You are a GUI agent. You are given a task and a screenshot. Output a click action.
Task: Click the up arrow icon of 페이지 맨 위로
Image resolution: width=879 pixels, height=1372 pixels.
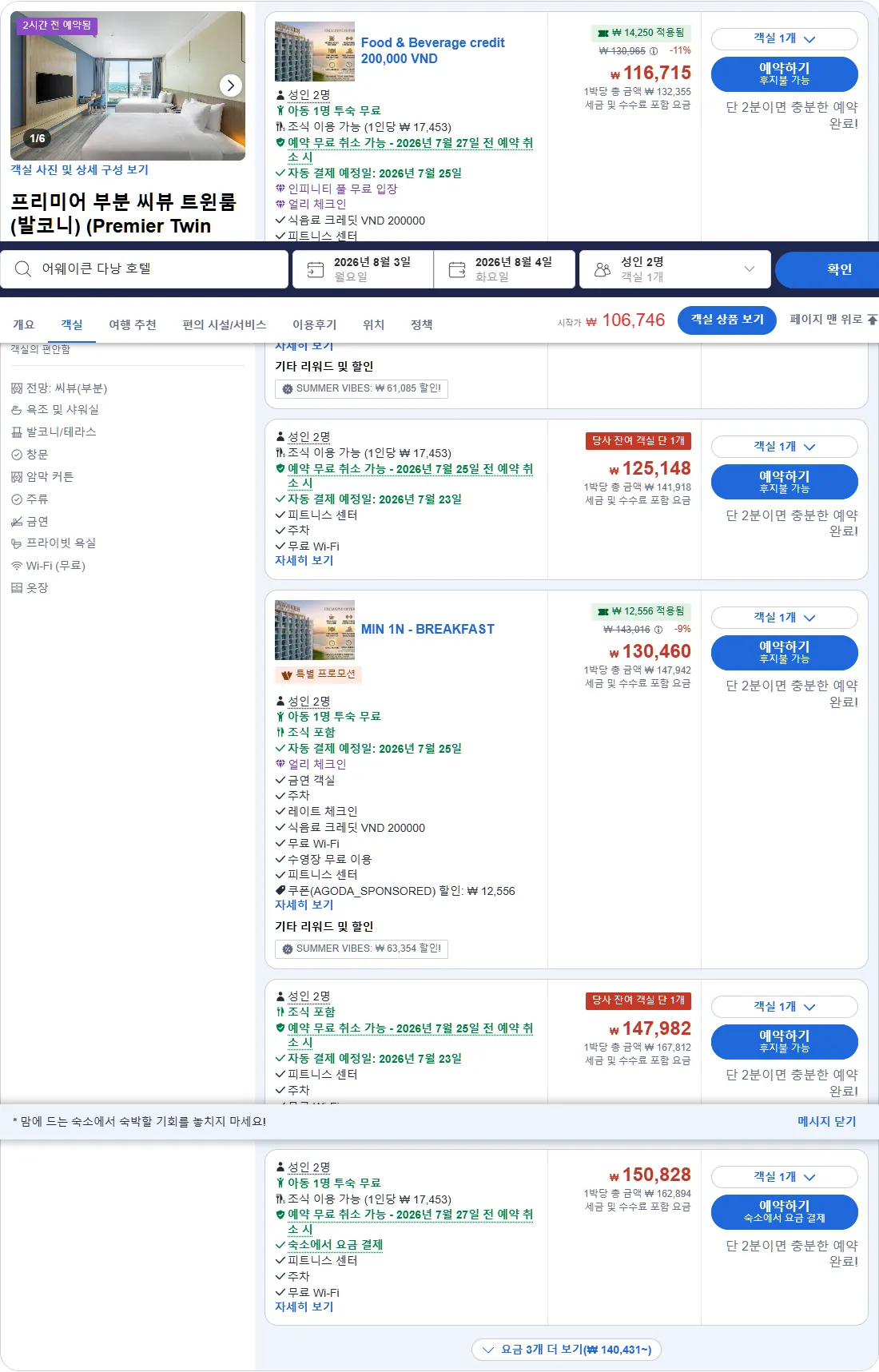(x=872, y=320)
